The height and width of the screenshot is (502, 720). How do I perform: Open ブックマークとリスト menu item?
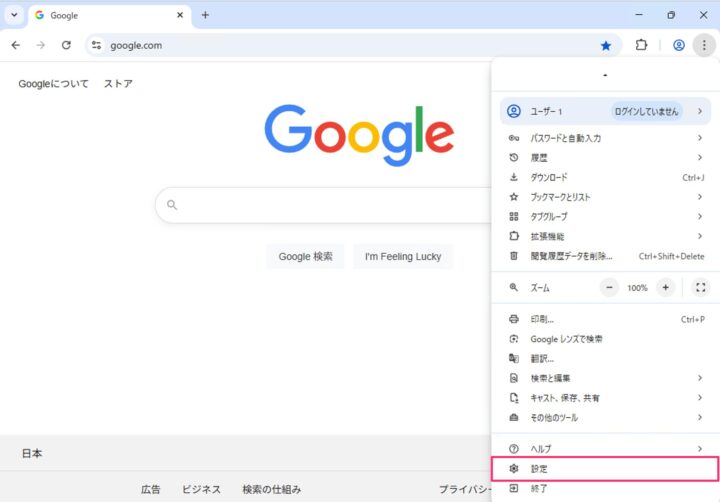point(605,197)
